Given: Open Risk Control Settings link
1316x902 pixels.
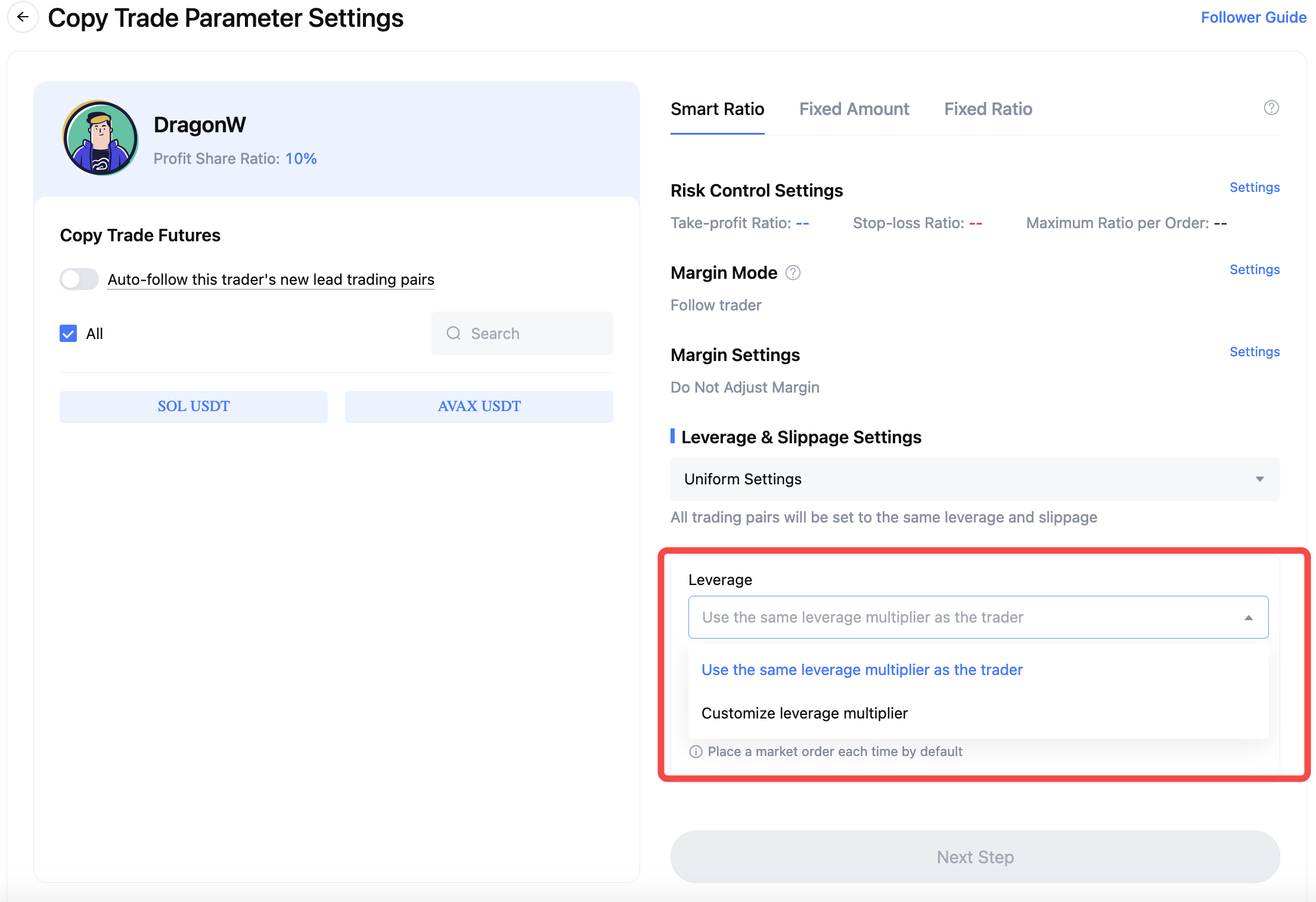Looking at the screenshot, I should click(1255, 188).
